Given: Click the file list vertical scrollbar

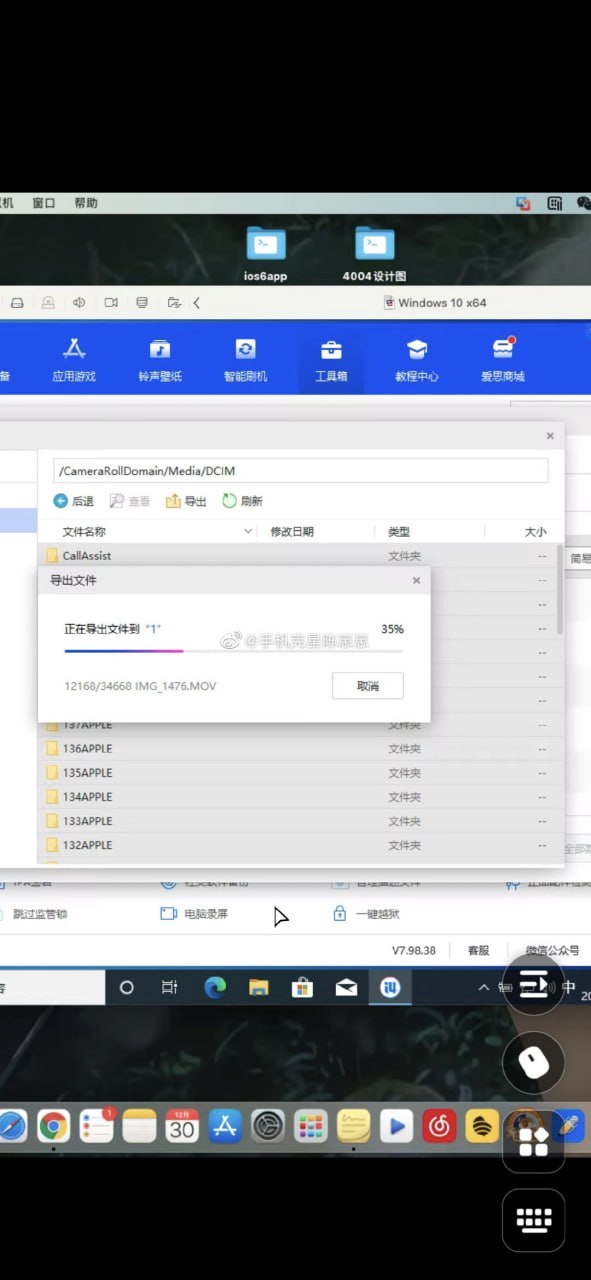Looking at the screenshot, I should (560, 590).
